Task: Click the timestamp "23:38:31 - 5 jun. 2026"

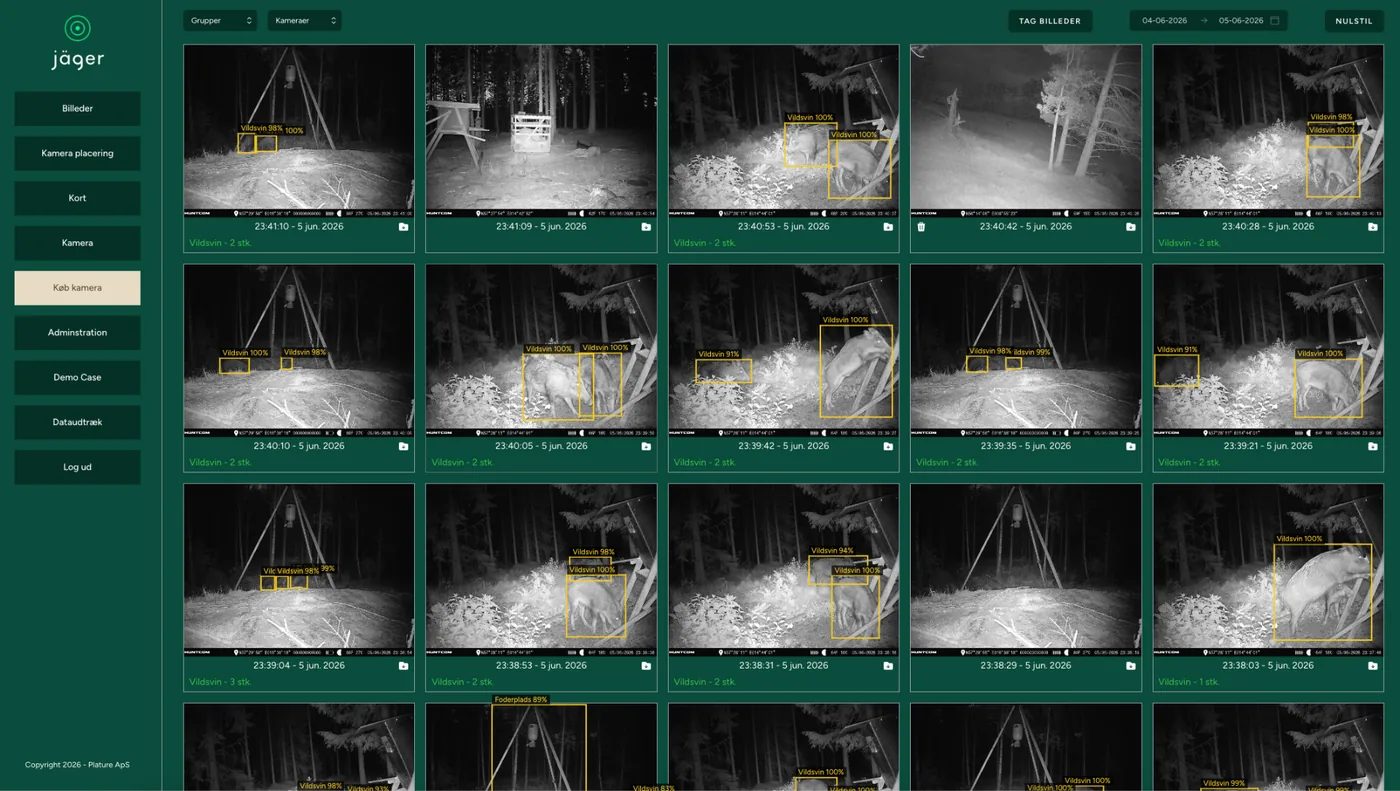Action: pos(783,666)
